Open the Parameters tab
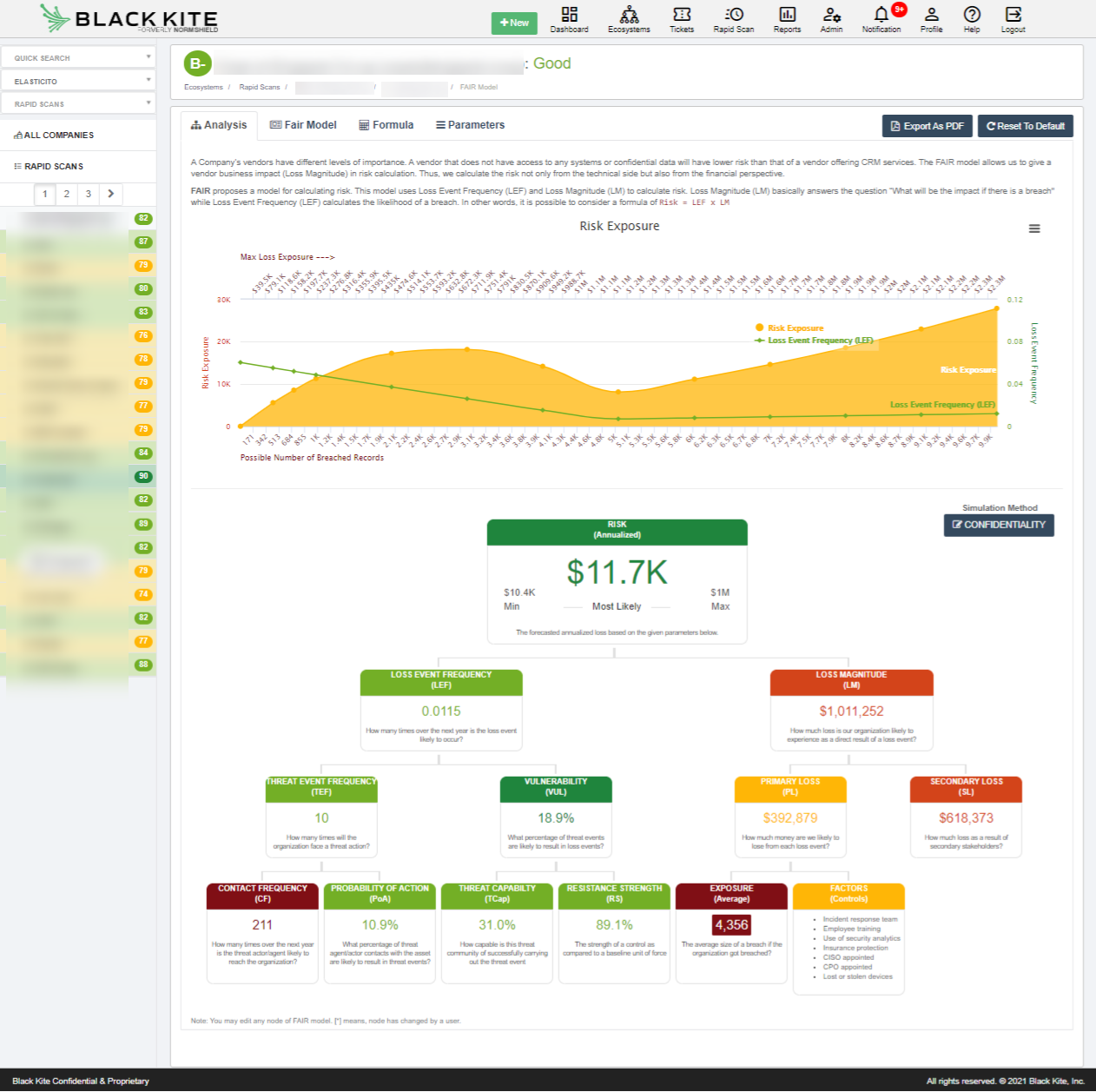This screenshot has width=1096, height=1092. [470, 124]
